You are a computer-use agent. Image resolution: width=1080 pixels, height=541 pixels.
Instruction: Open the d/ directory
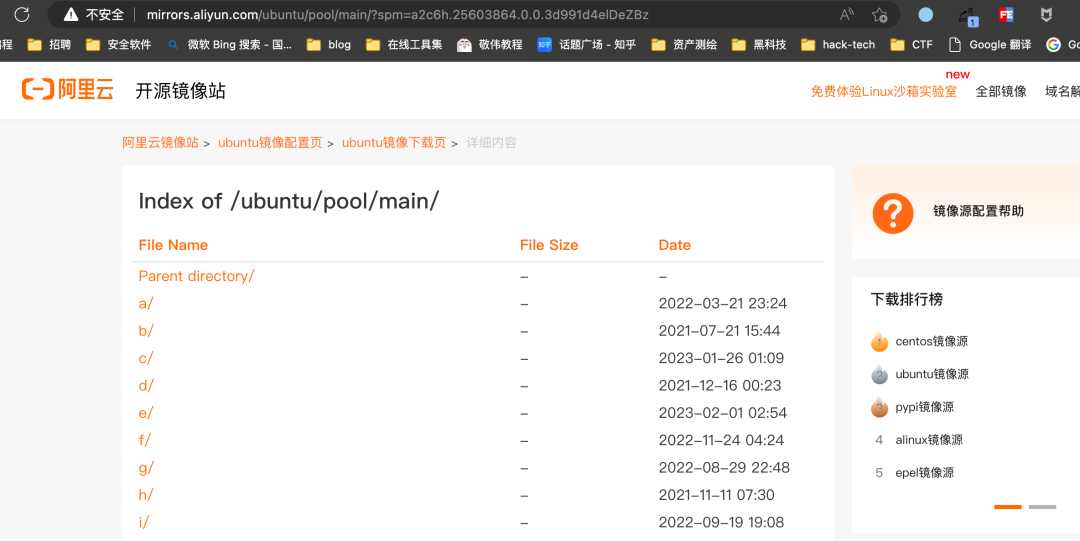click(146, 385)
